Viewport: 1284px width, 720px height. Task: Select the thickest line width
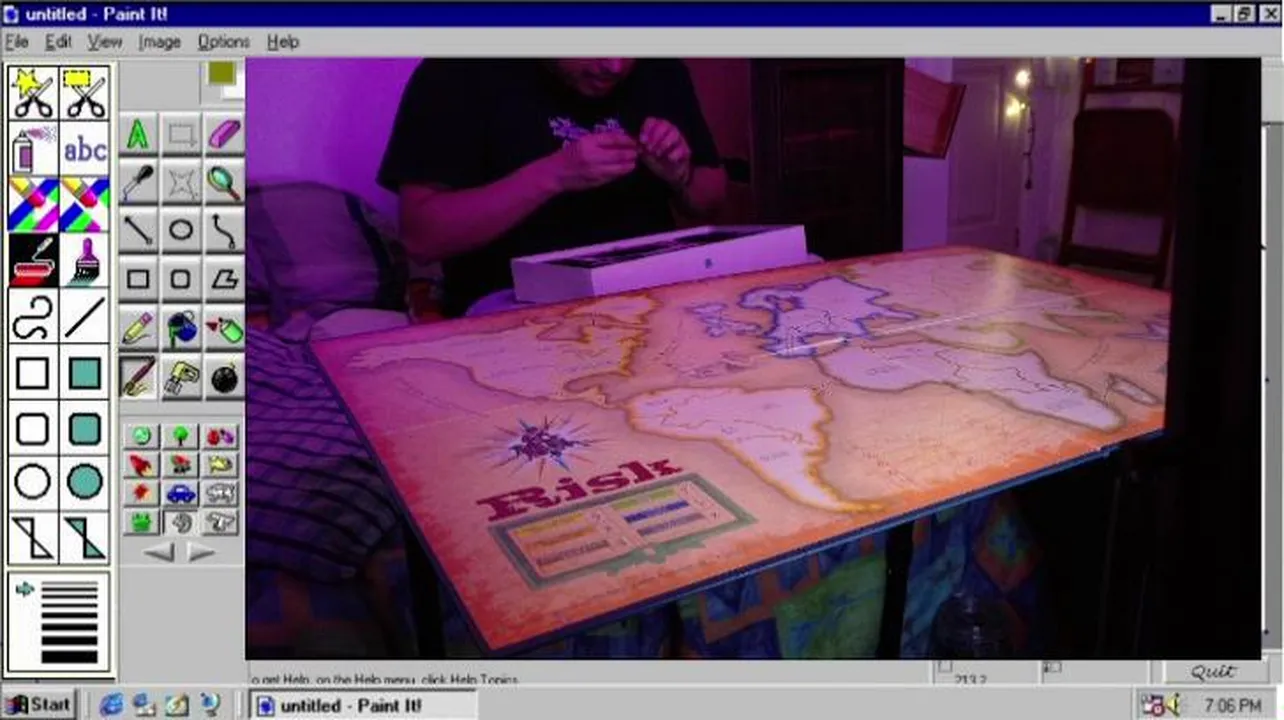70,657
